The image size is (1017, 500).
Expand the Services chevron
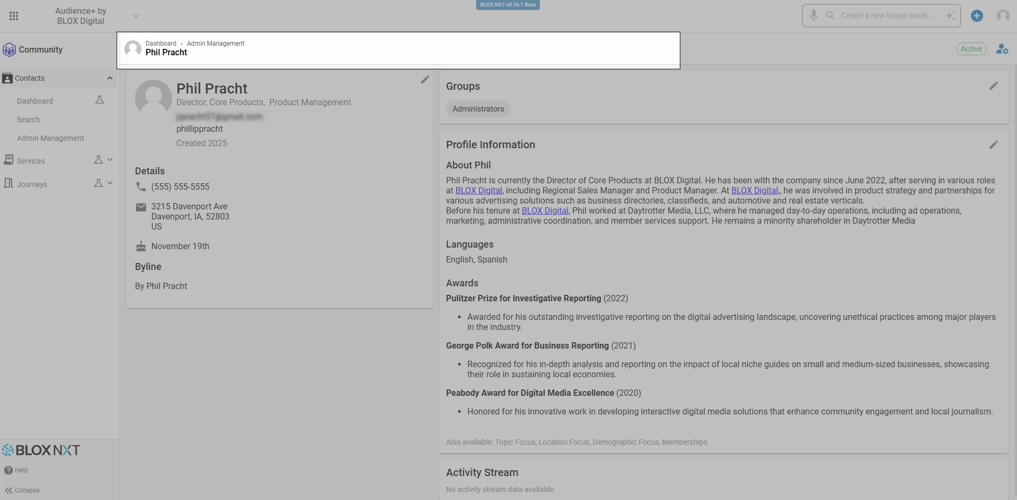click(110, 160)
